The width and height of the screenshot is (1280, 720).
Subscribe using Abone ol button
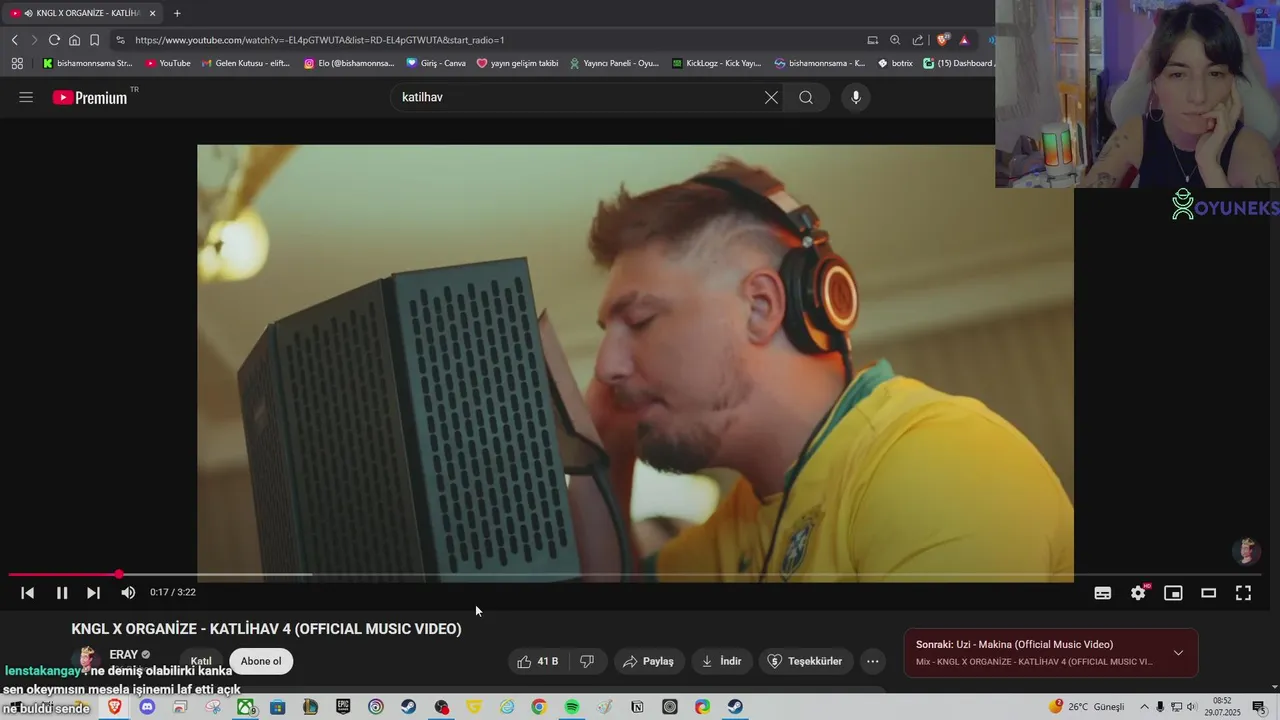point(261,661)
